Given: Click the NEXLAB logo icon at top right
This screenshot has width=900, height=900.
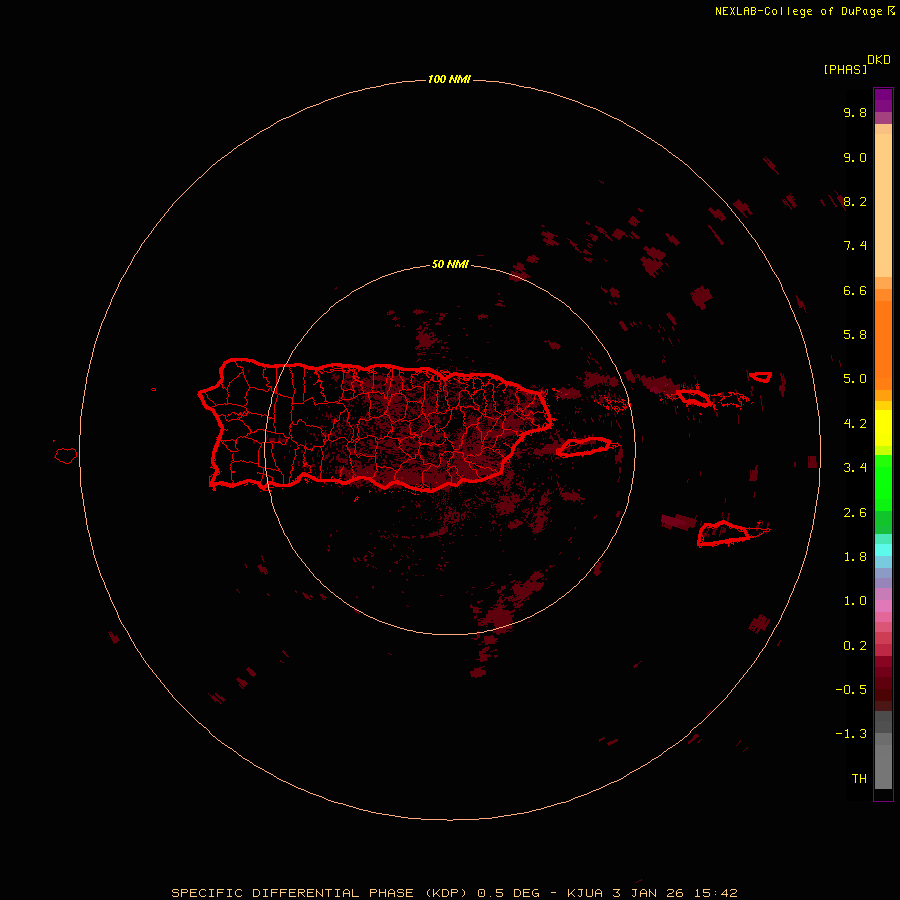Looking at the screenshot, I should (x=890, y=11).
